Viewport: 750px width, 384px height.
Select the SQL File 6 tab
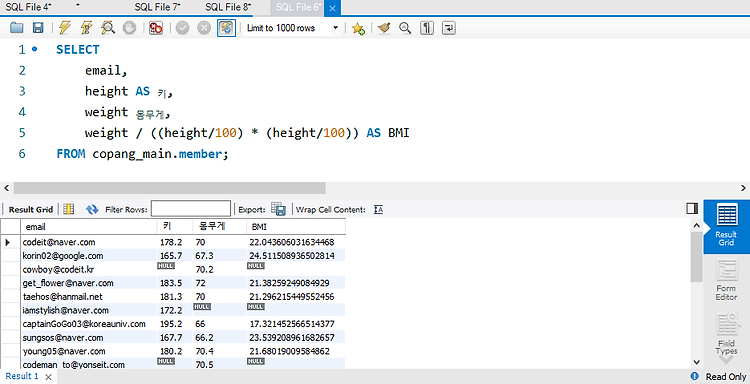[298, 7]
